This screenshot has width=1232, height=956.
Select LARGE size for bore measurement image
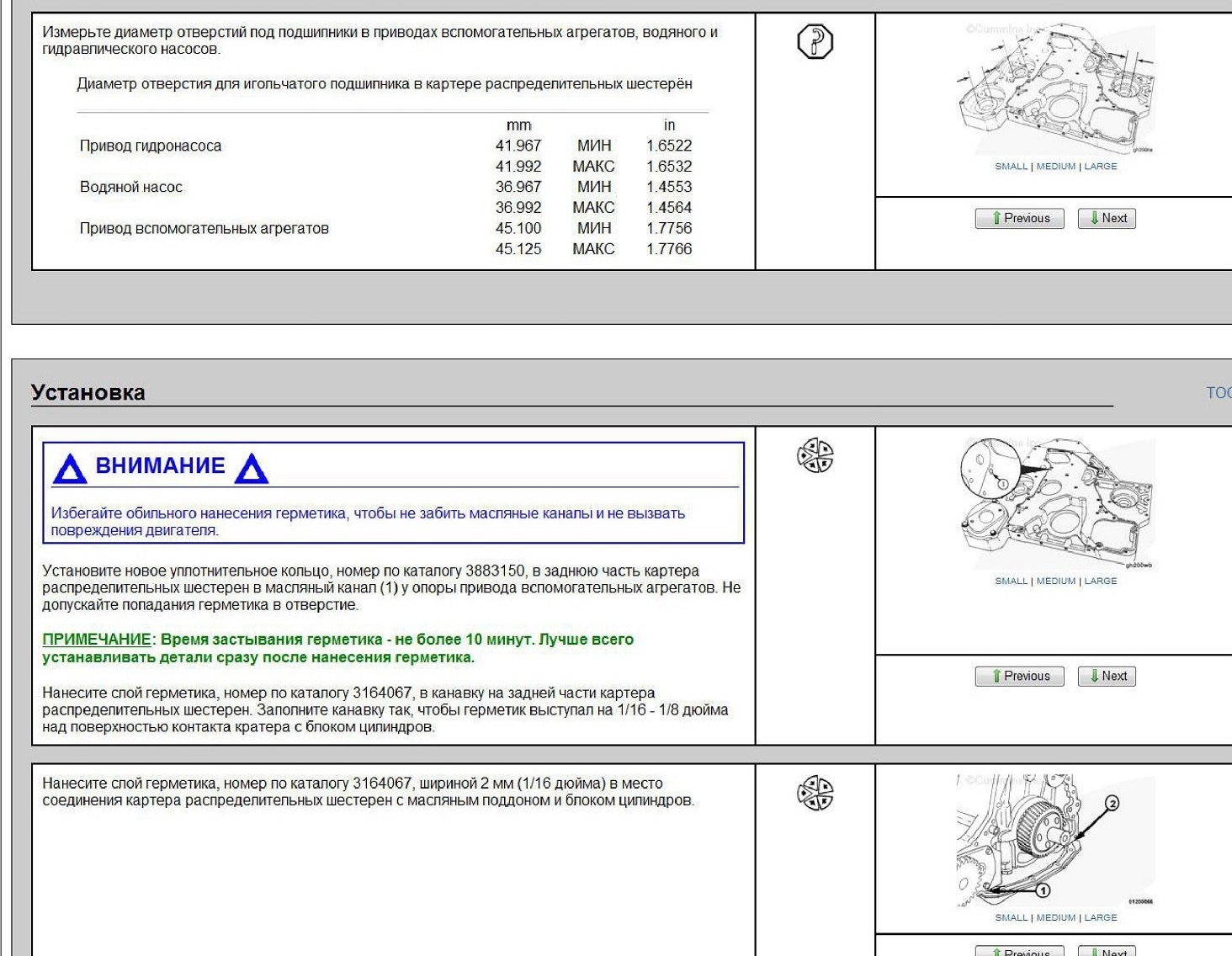pyautogui.click(x=1101, y=167)
